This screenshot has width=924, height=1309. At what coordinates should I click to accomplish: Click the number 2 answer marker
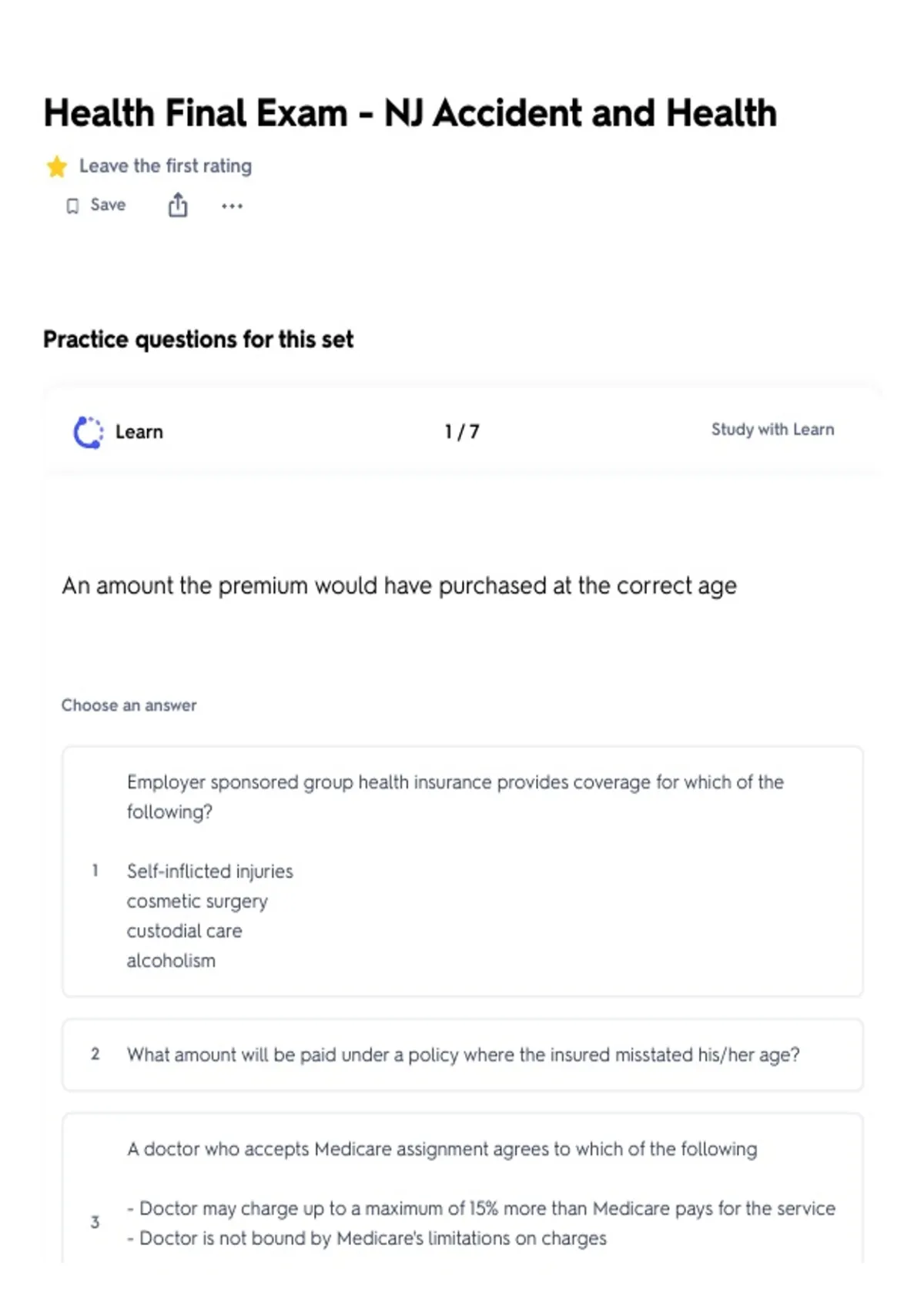[95, 1054]
